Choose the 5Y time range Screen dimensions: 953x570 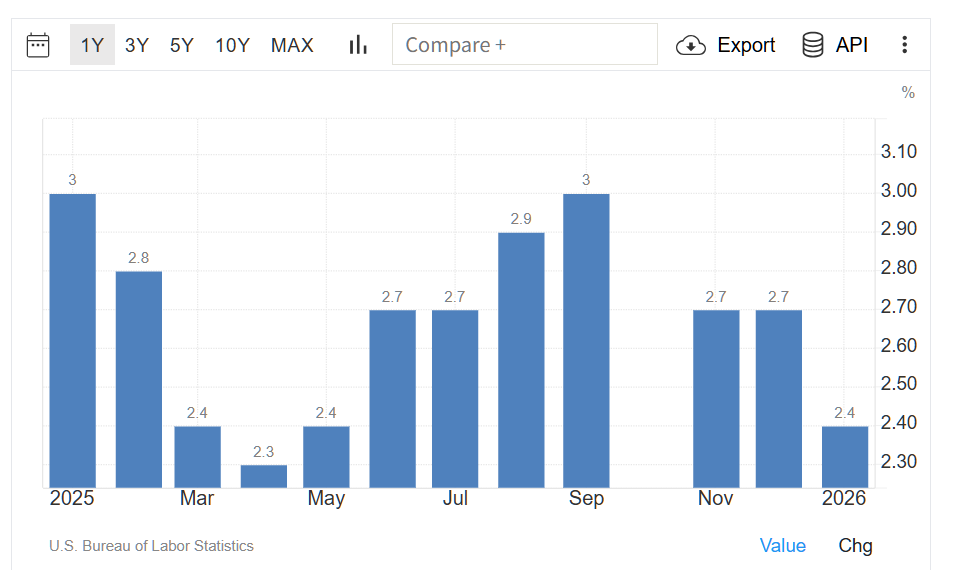tap(182, 45)
